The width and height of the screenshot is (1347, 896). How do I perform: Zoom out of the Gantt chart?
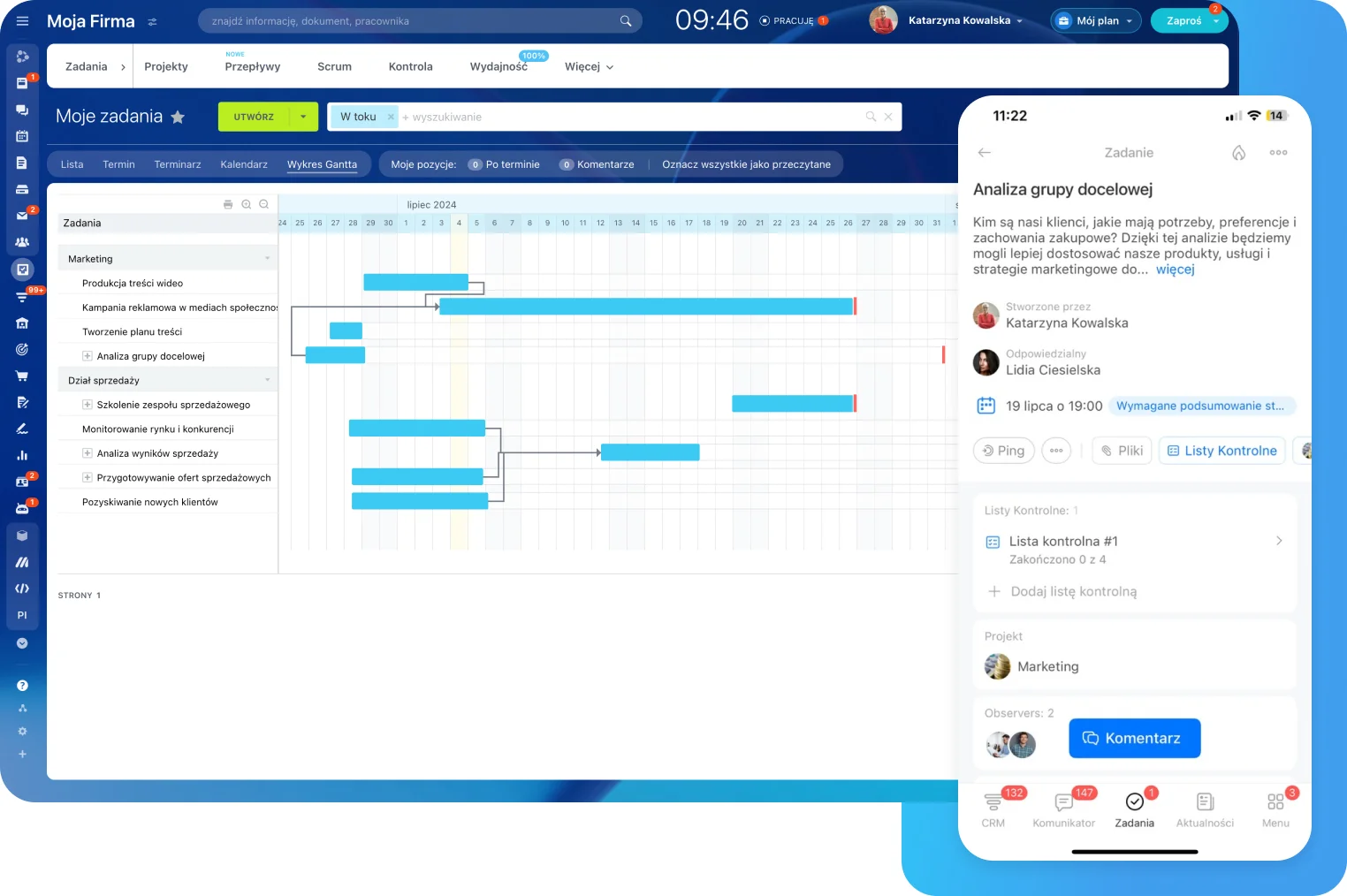263,204
